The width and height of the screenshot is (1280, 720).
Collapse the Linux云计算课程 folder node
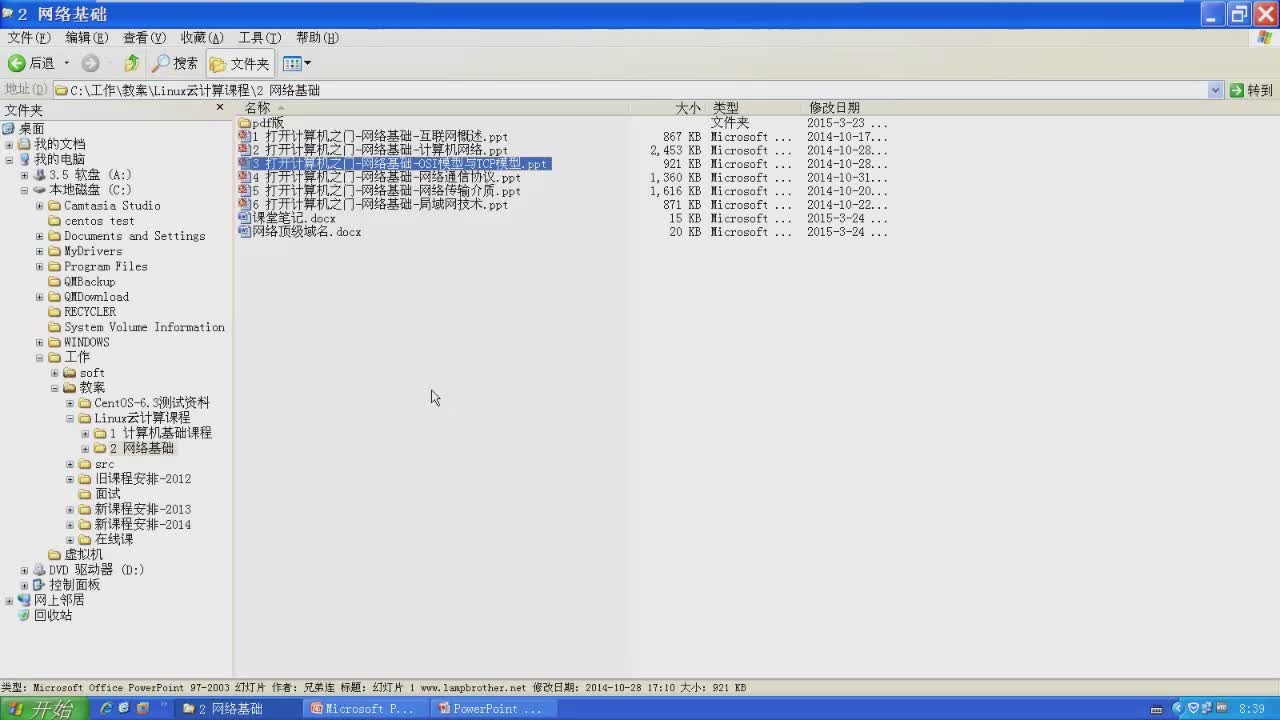coord(70,418)
